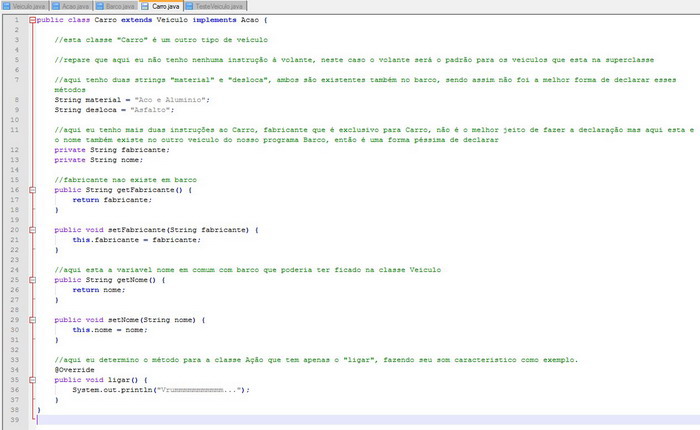Screen dimensions: 700x430
Task: Select the active Carro.java tab
Action: click(164, 6)
